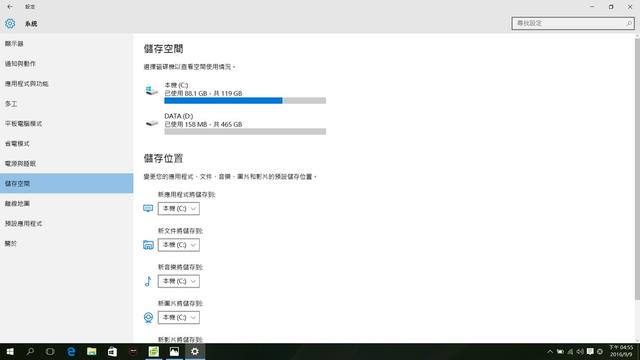This screenshot has height=360, width=640.
Task: Select 電源與睡眠 in the sidebar
Action: click(x=67, y=164)
